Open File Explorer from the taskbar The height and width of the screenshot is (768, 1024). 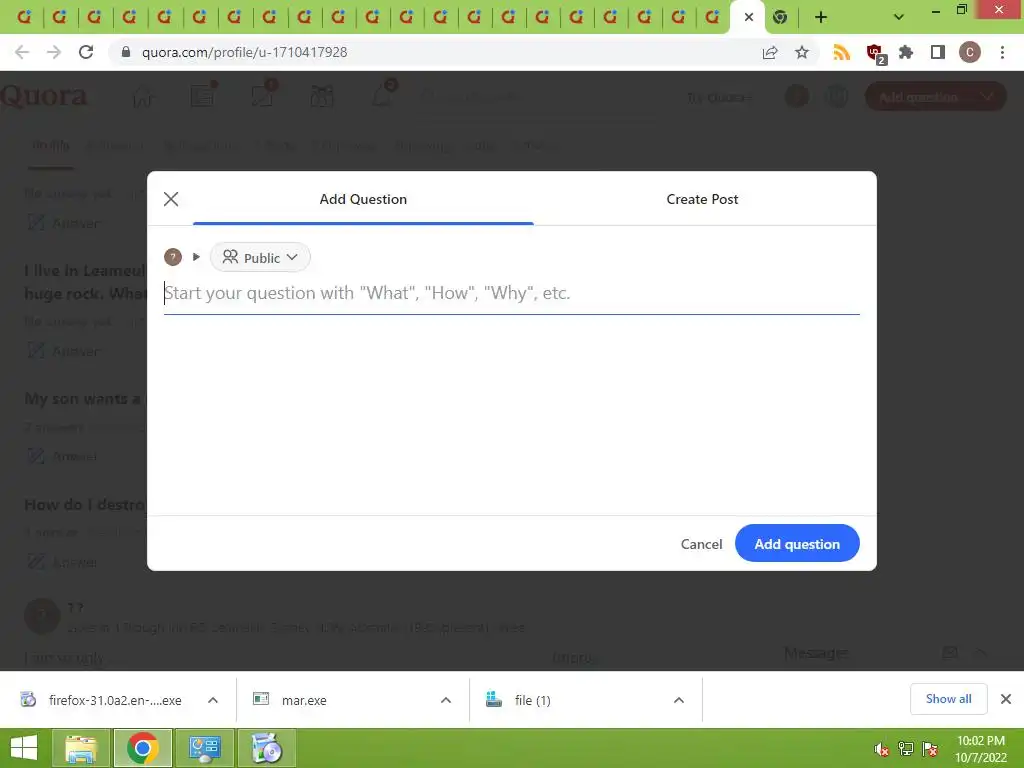81,748
